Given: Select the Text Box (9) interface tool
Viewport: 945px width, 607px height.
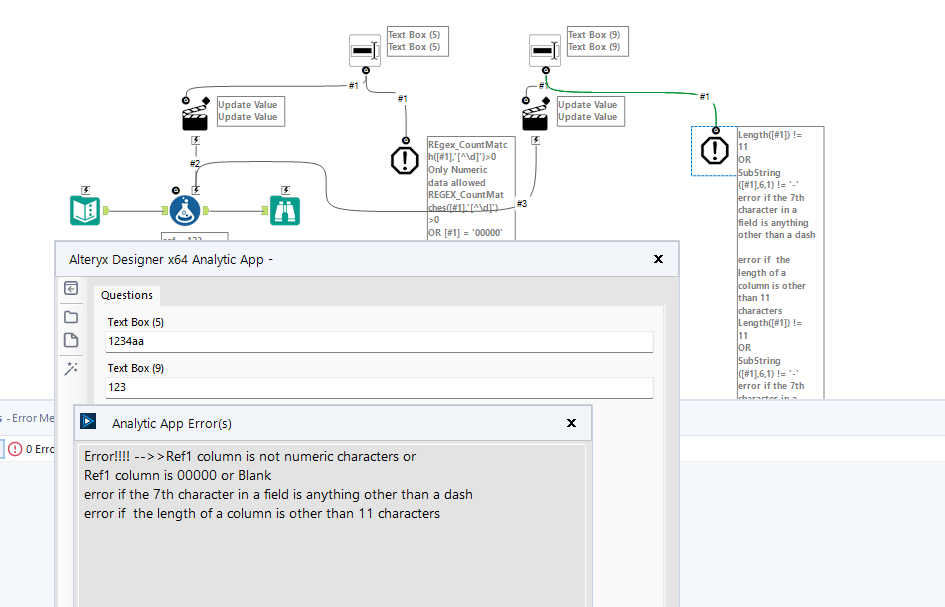Looking at the screenshot, I should [545, 51].
